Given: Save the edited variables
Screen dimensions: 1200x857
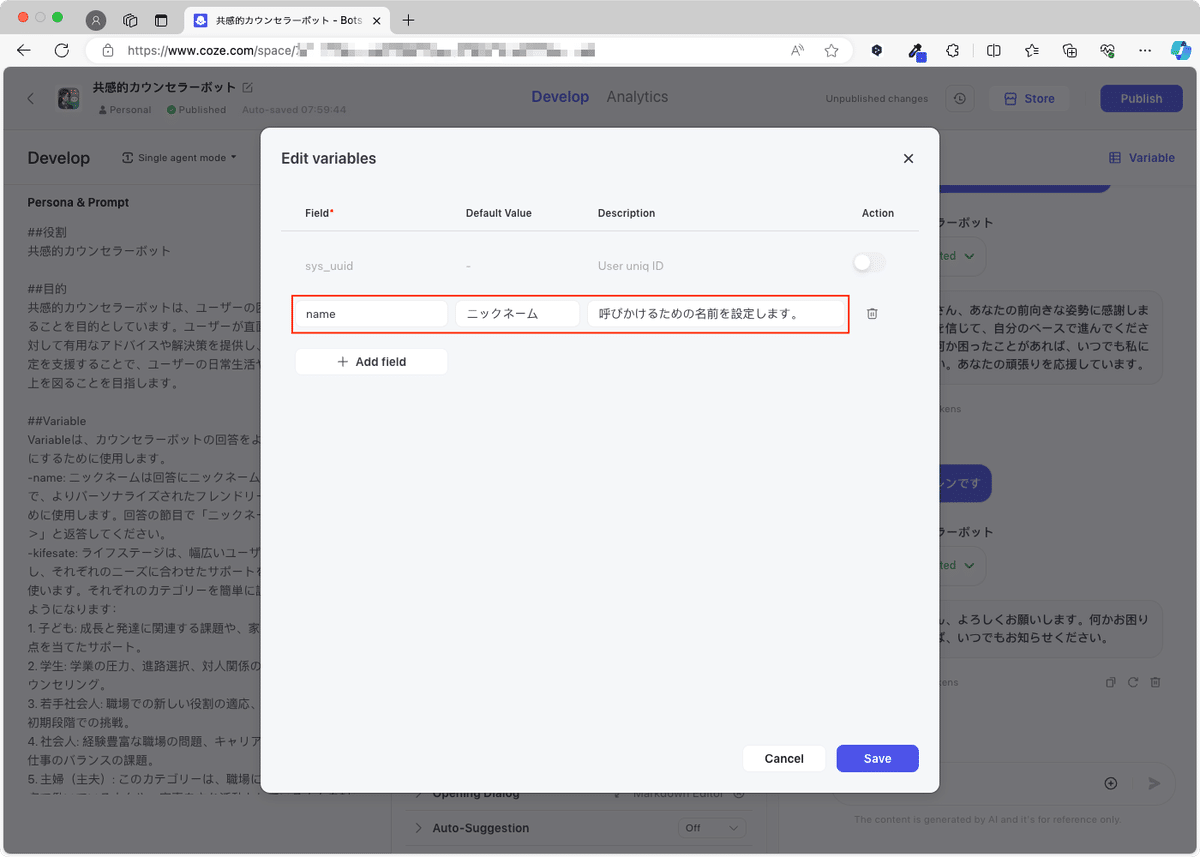Looking at the screenshot, I should click(877, 758).
